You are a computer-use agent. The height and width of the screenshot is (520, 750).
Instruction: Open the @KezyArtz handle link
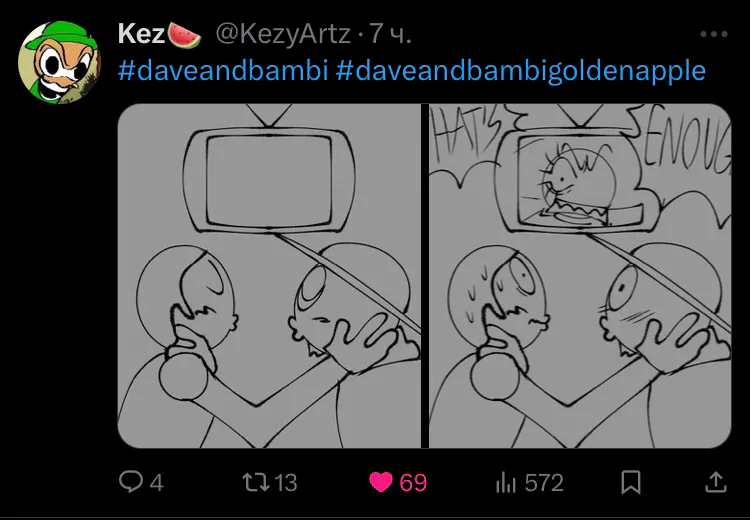(283, 34)
